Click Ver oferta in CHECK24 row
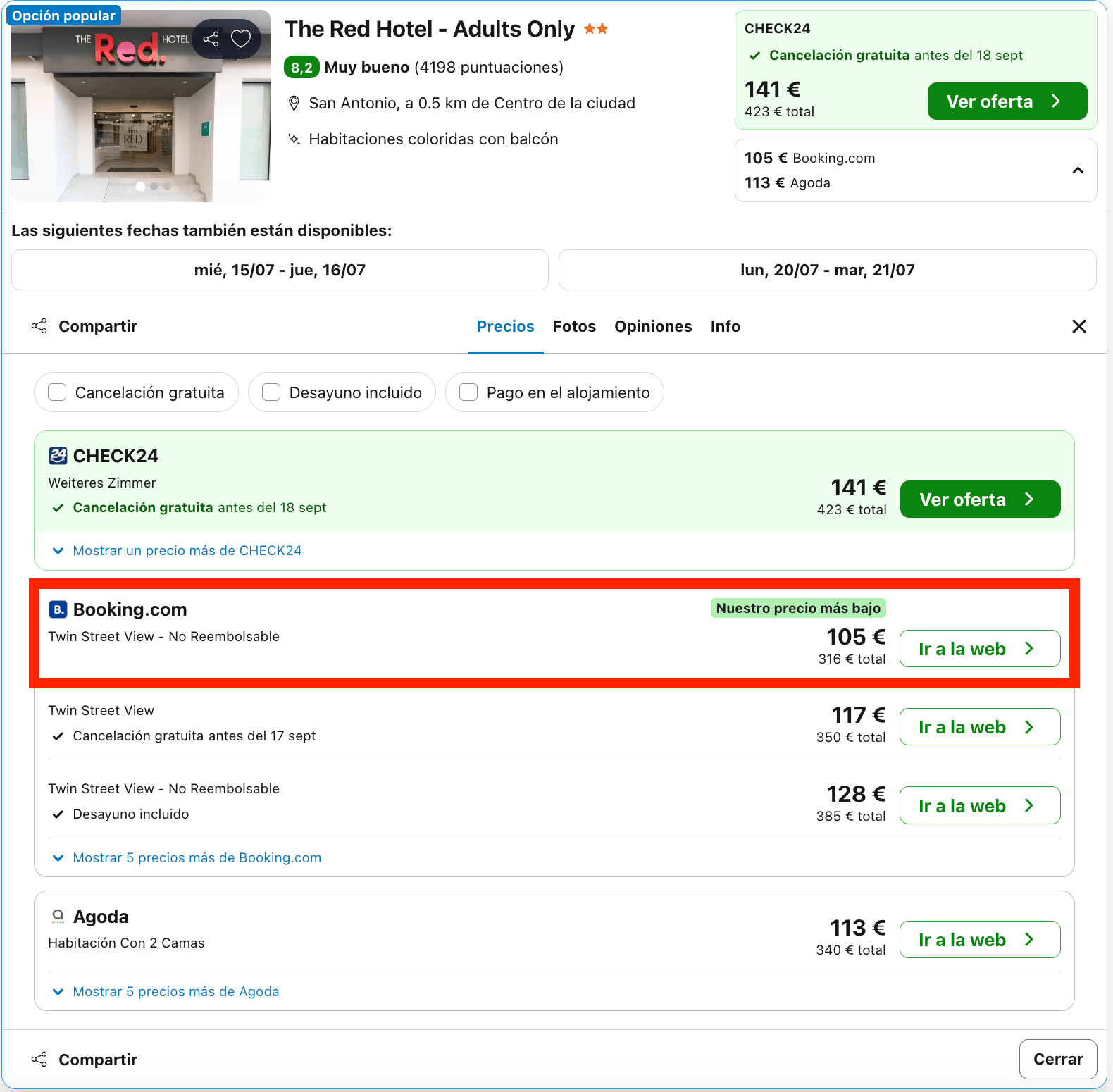 (980, 500)
